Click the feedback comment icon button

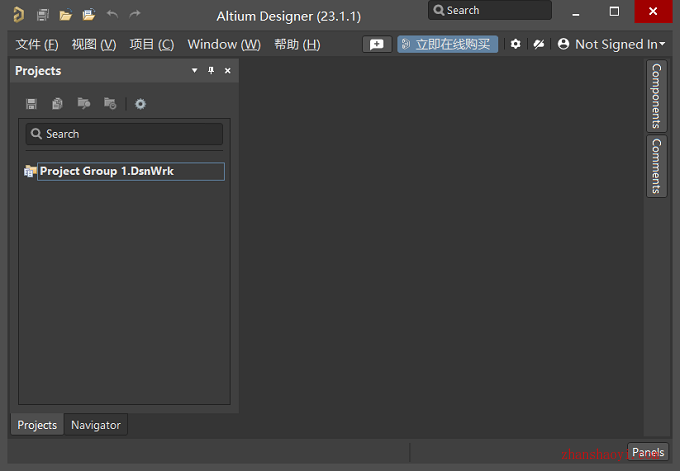(x=377, y=44)
